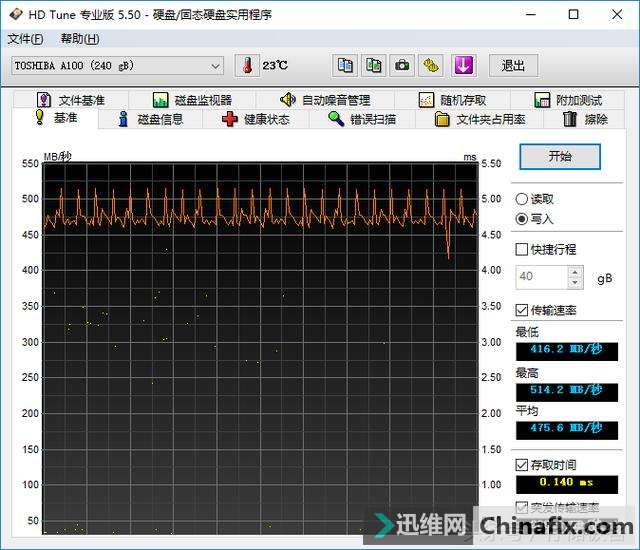This screenshot has width=640, height=550.
Task: Minimize the HD Tune window
Action: [531, 14]
